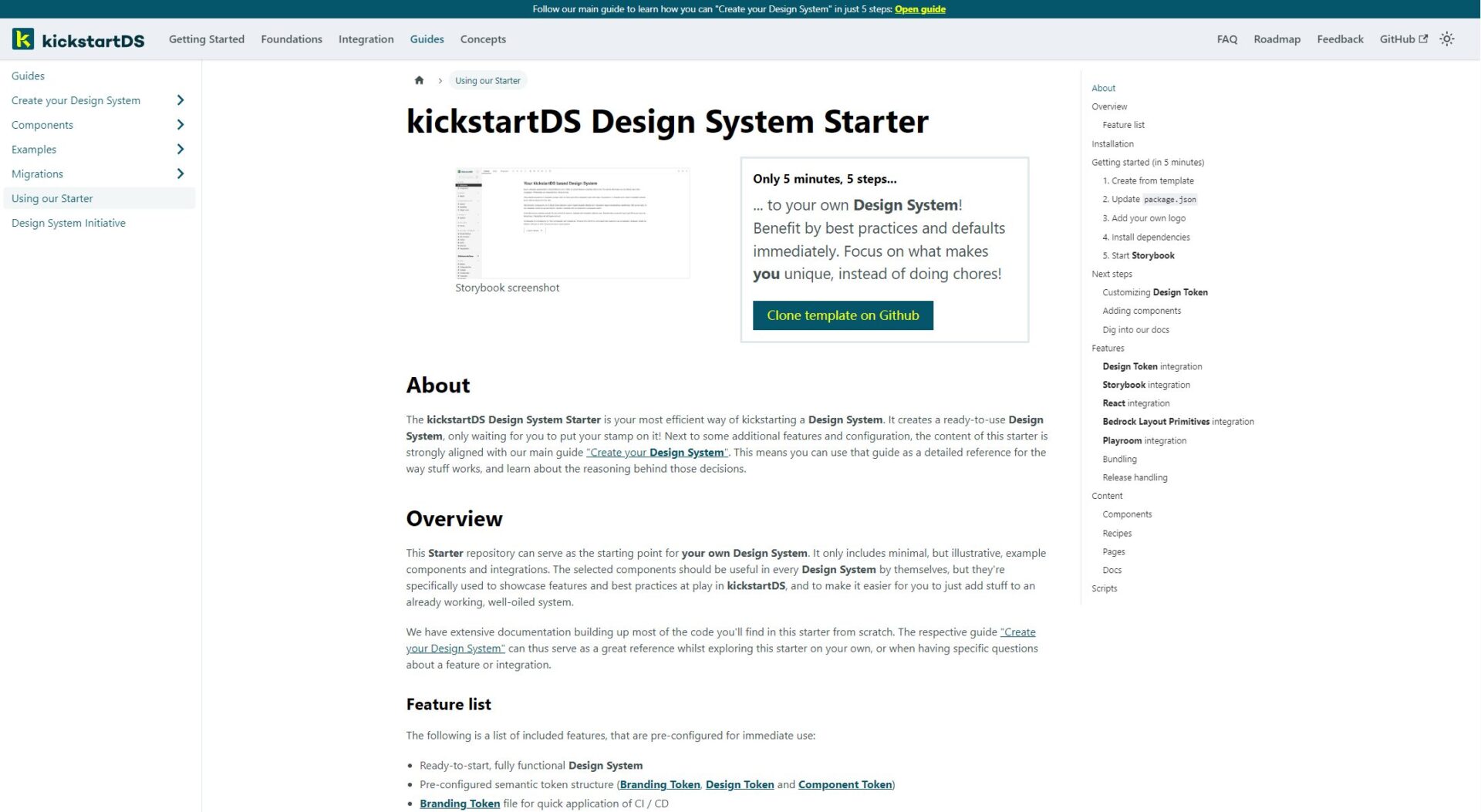The width and height of the screenshot is (1481, 812).
Task: Expand the Examples sidebar section
Action: 180,149
